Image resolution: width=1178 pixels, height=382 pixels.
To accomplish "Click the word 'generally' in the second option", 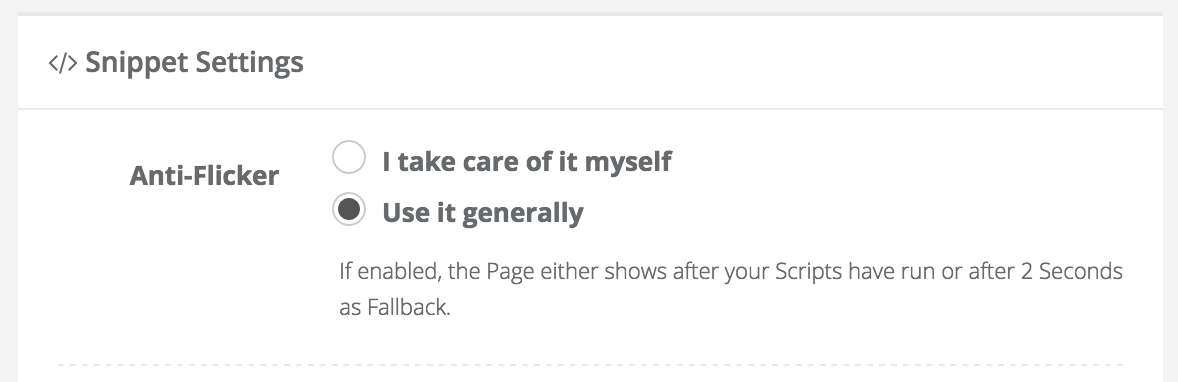I will [x=523, y=214].
